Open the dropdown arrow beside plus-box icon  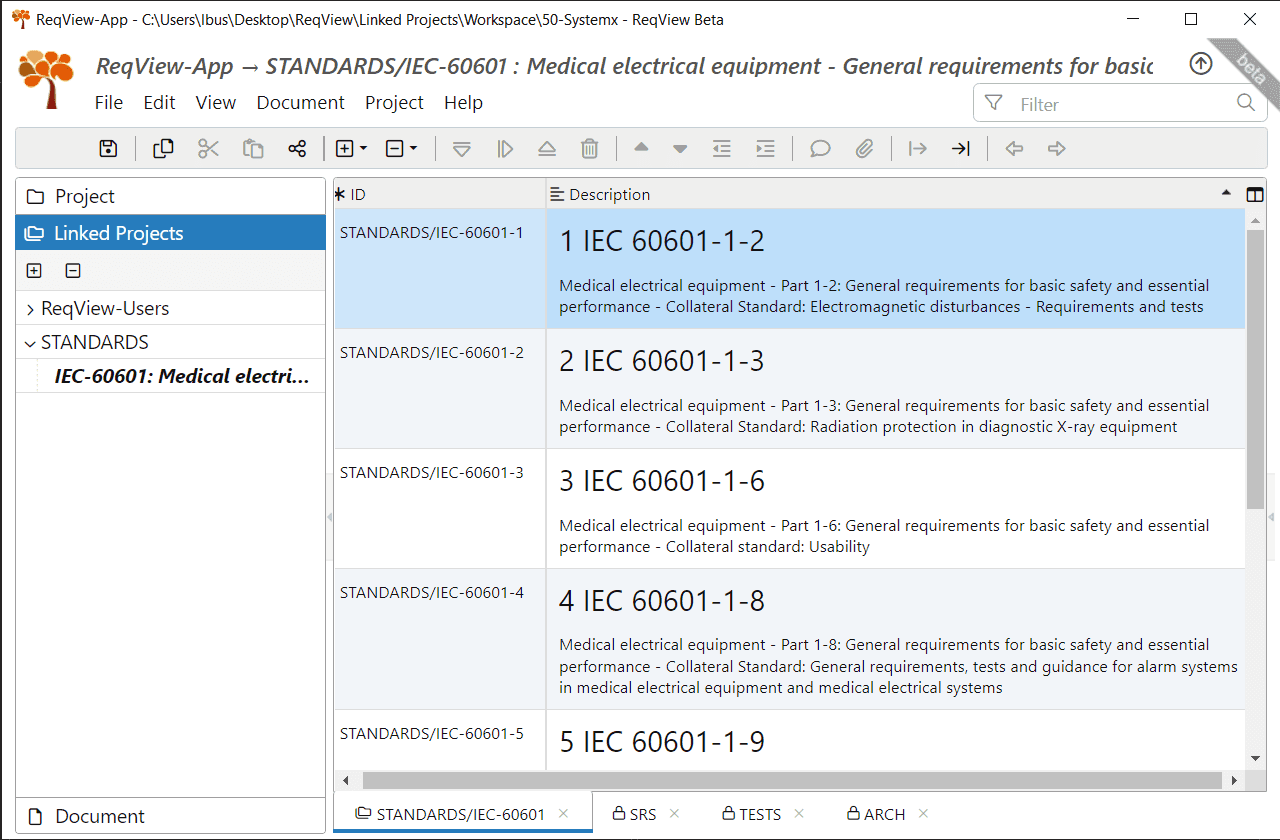pyautogui.click(x=364, y=149)
